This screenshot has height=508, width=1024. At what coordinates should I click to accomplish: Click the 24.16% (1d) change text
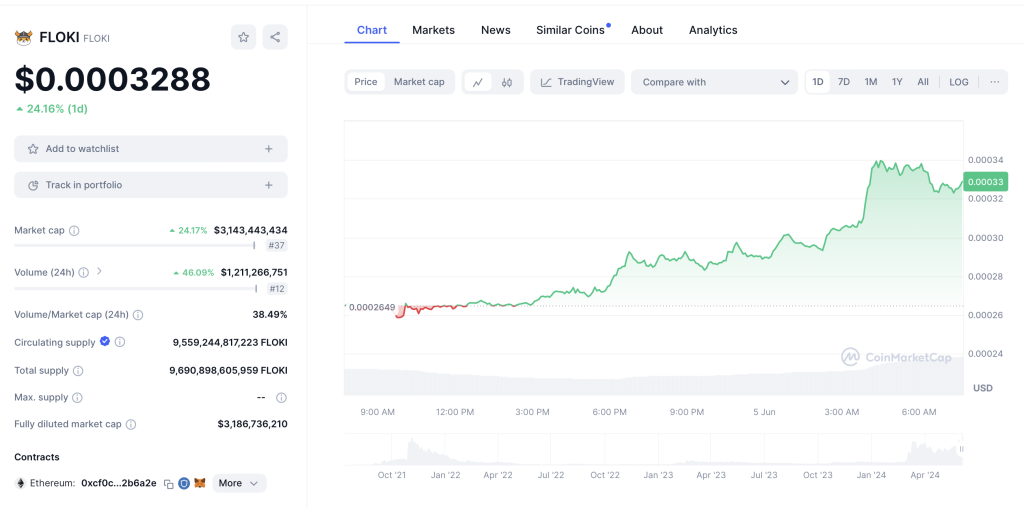56,109
